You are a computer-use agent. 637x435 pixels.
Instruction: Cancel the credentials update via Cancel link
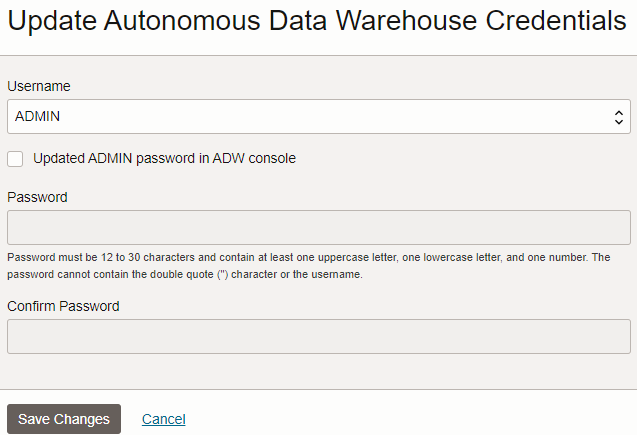click(x=163, y=419)
